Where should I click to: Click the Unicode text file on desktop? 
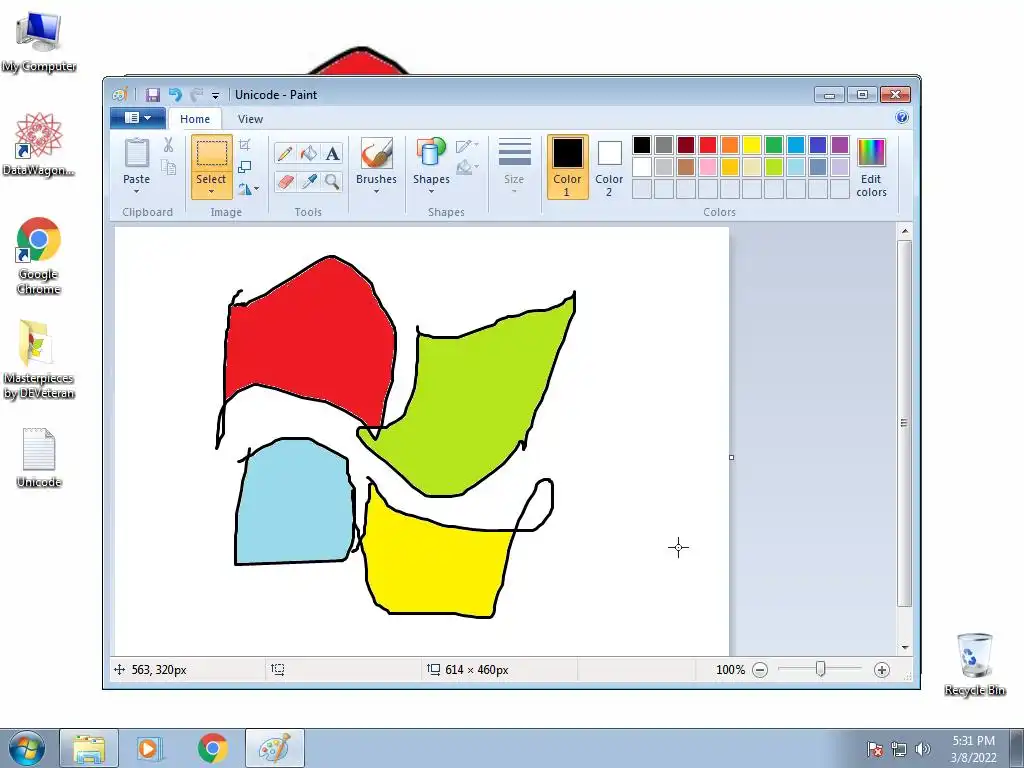39,458
